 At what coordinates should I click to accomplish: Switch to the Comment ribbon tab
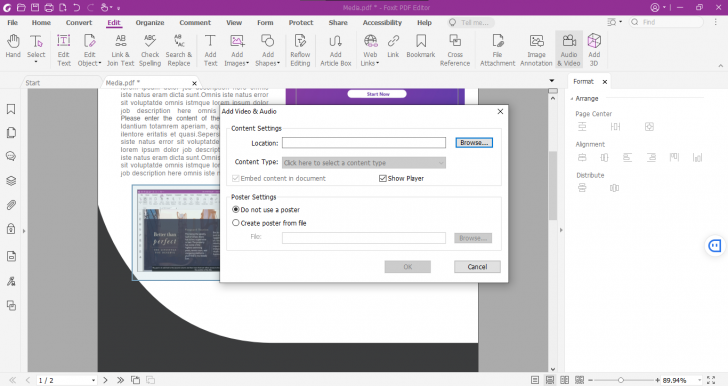[195, 22]
